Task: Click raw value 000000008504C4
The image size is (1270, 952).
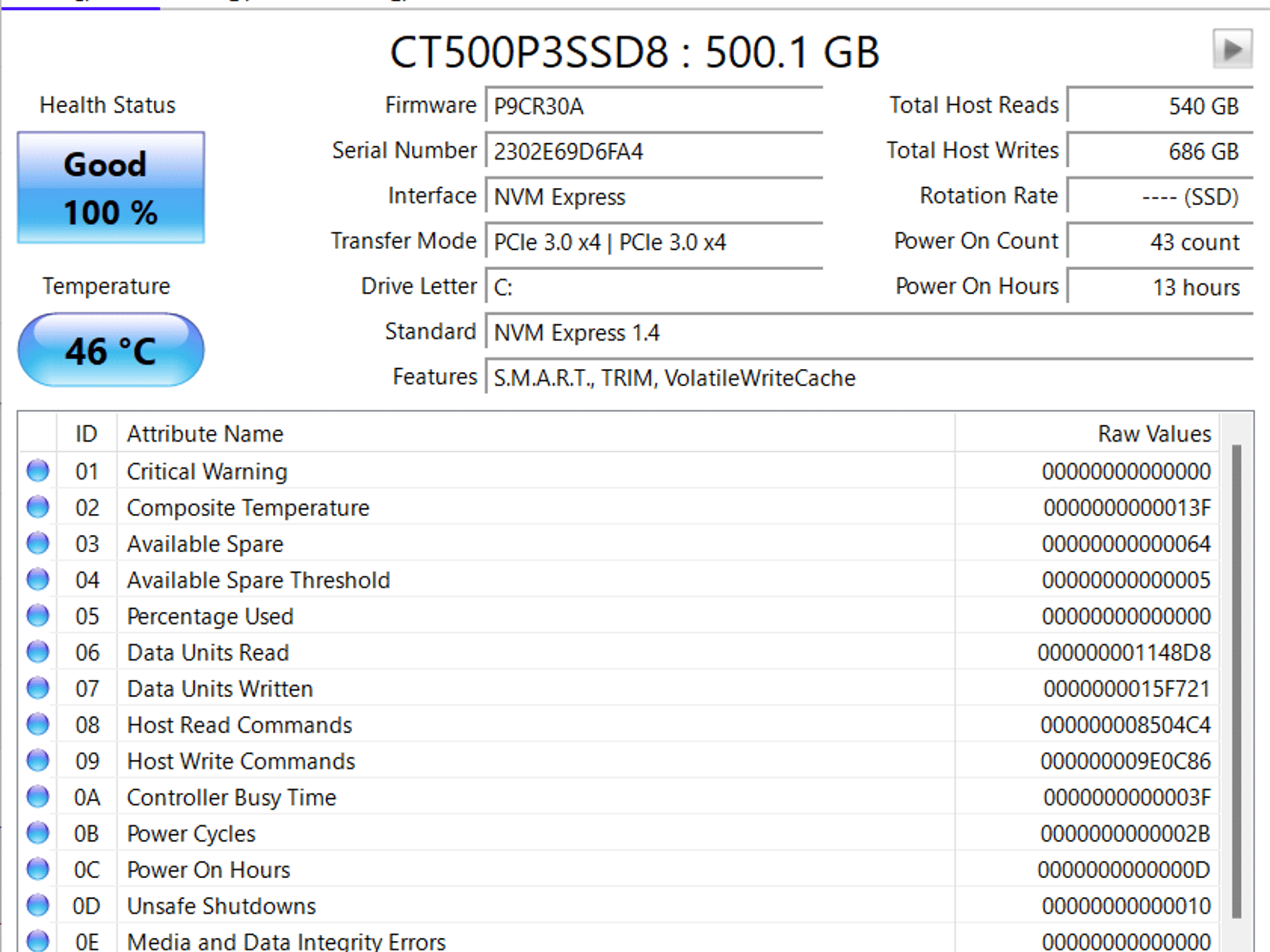Action: point(1126,725)
